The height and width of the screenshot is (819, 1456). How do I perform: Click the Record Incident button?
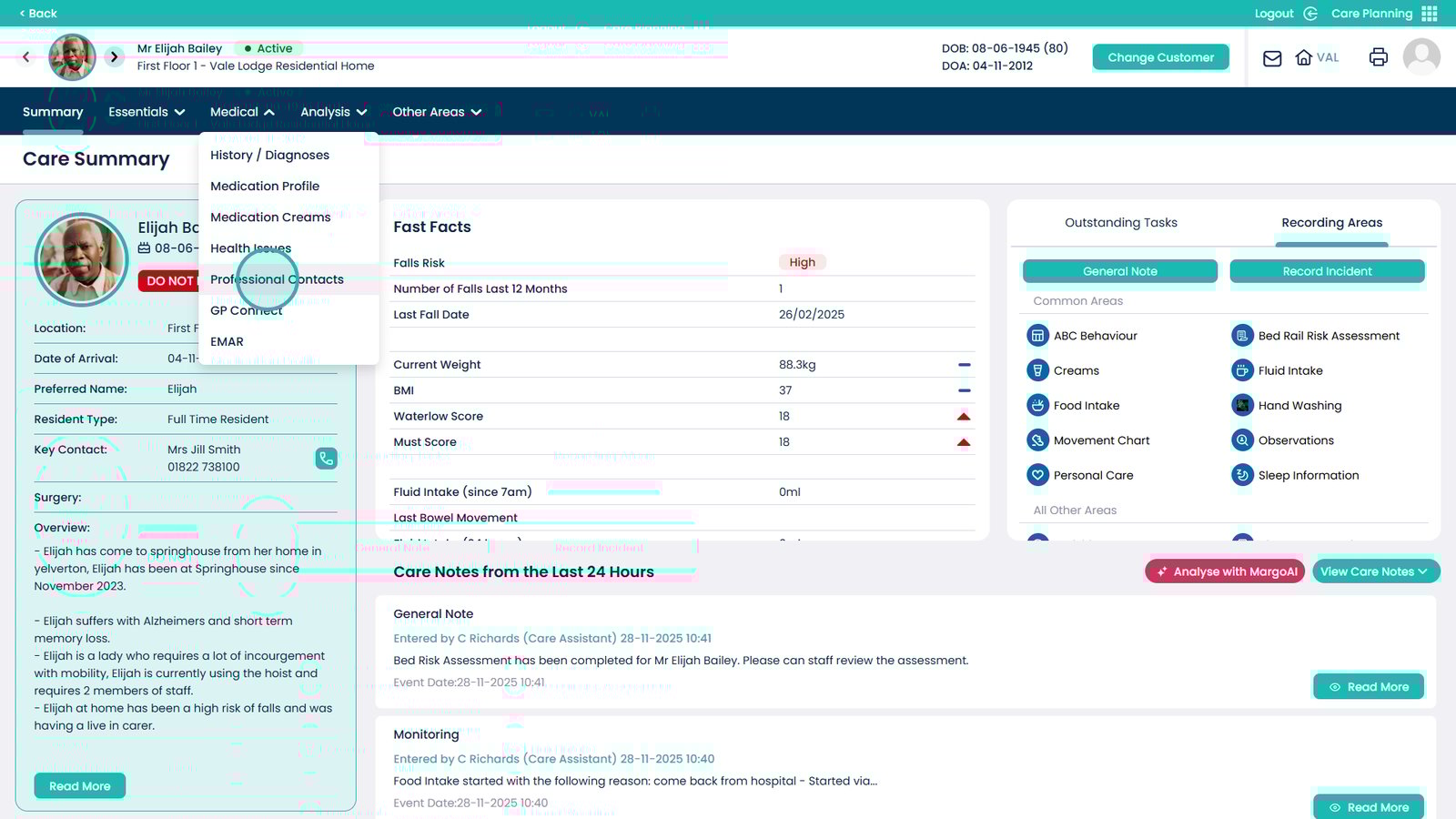click(x=1327, y=271)
